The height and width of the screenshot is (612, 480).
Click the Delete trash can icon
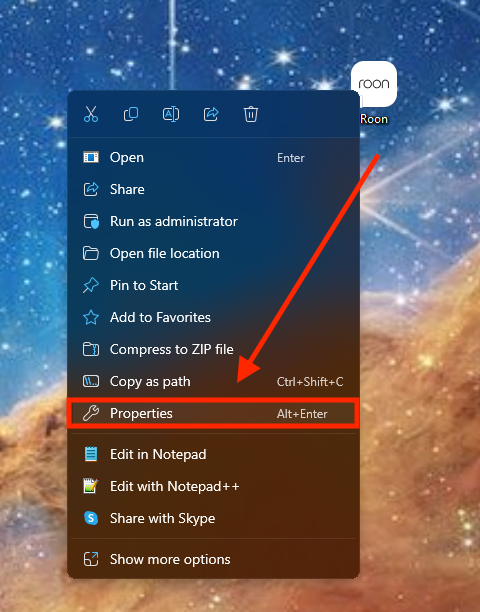251,114
